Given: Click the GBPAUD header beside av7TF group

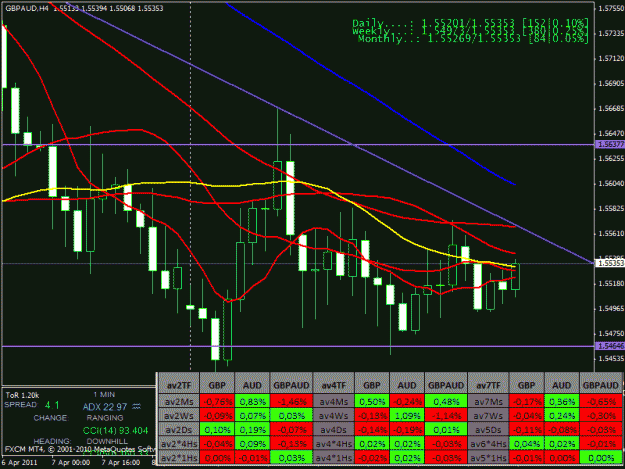Looking at the screenshot, I should pyautogui.click(x=601, y=385).
